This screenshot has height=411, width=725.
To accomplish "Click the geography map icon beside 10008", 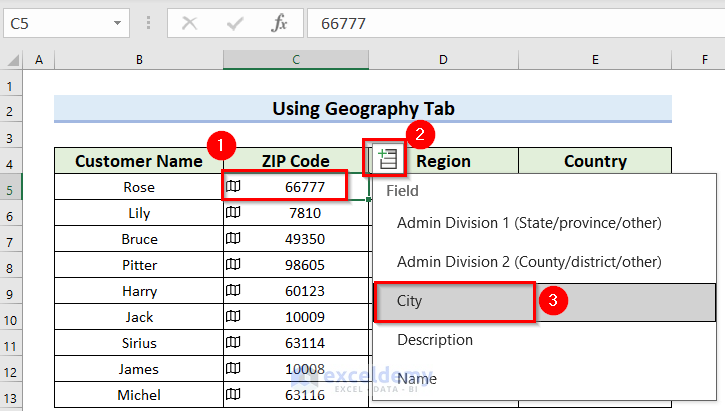I will (x=233, y=368).
